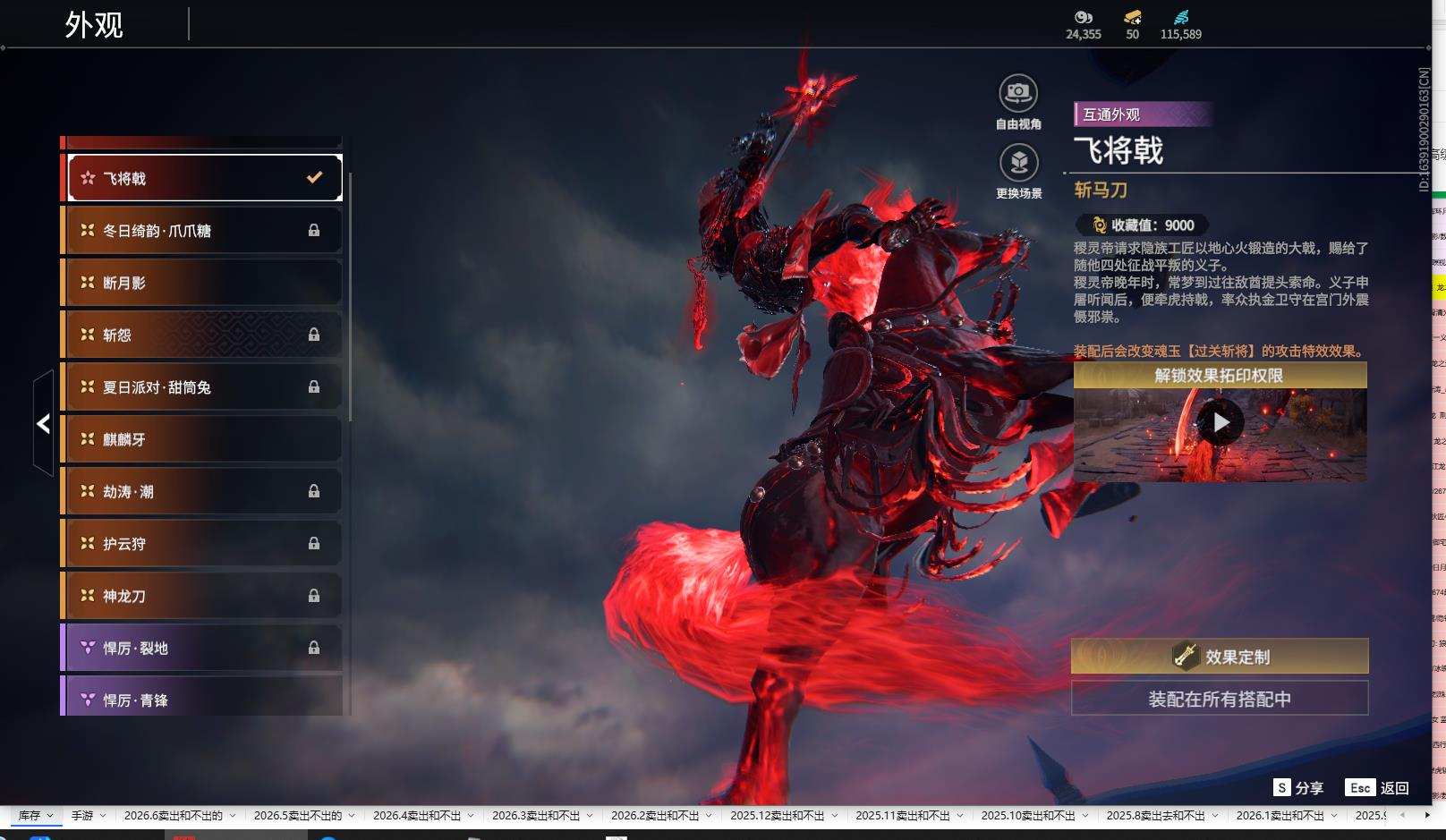Select the 神龙刀 skin

(x=201, y=596)
